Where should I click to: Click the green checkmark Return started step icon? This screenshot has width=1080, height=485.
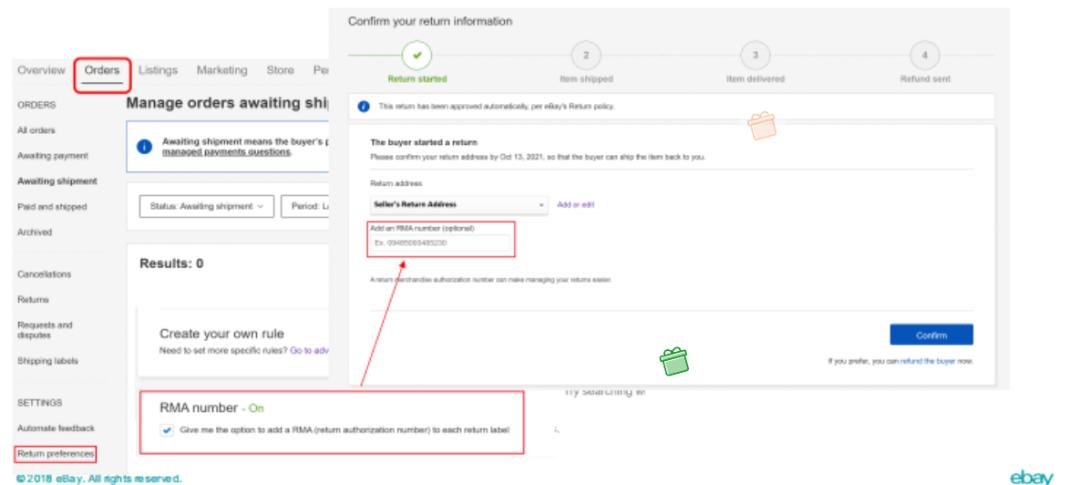pos(415,55)
